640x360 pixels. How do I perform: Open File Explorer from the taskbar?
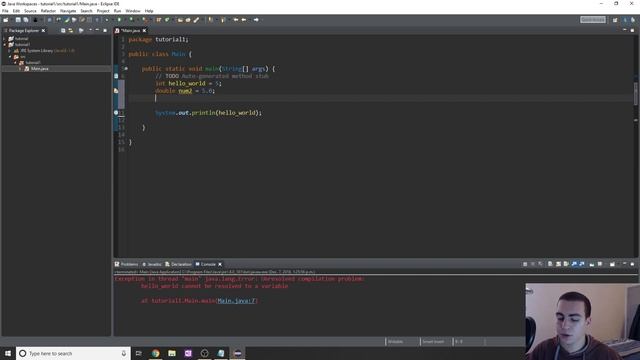pyautogui.click(x=172, y=353)
